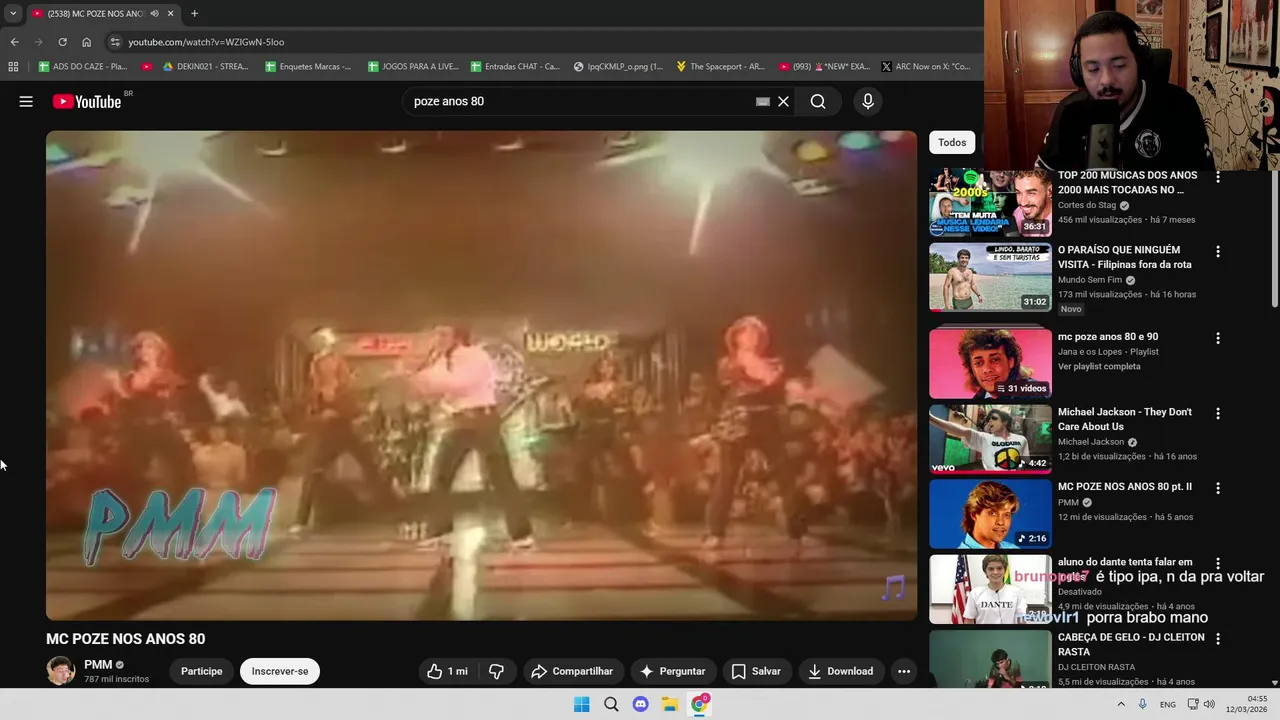Image resolution: width=1280 pixels, height=720 pixels.
Task: Select the Todos filter chip
Action: (952, 142)
